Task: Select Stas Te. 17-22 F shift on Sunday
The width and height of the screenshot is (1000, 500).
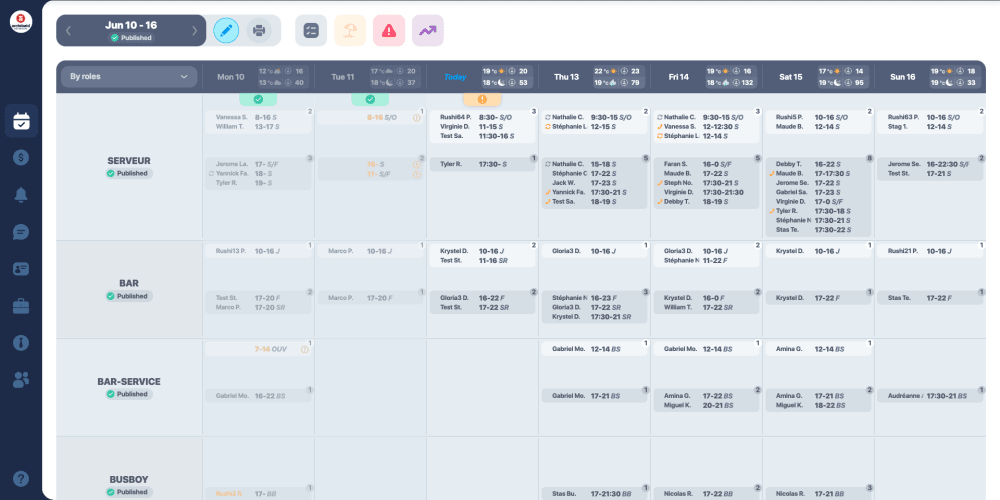Action: pyautogui.click(x=930, y=298)
